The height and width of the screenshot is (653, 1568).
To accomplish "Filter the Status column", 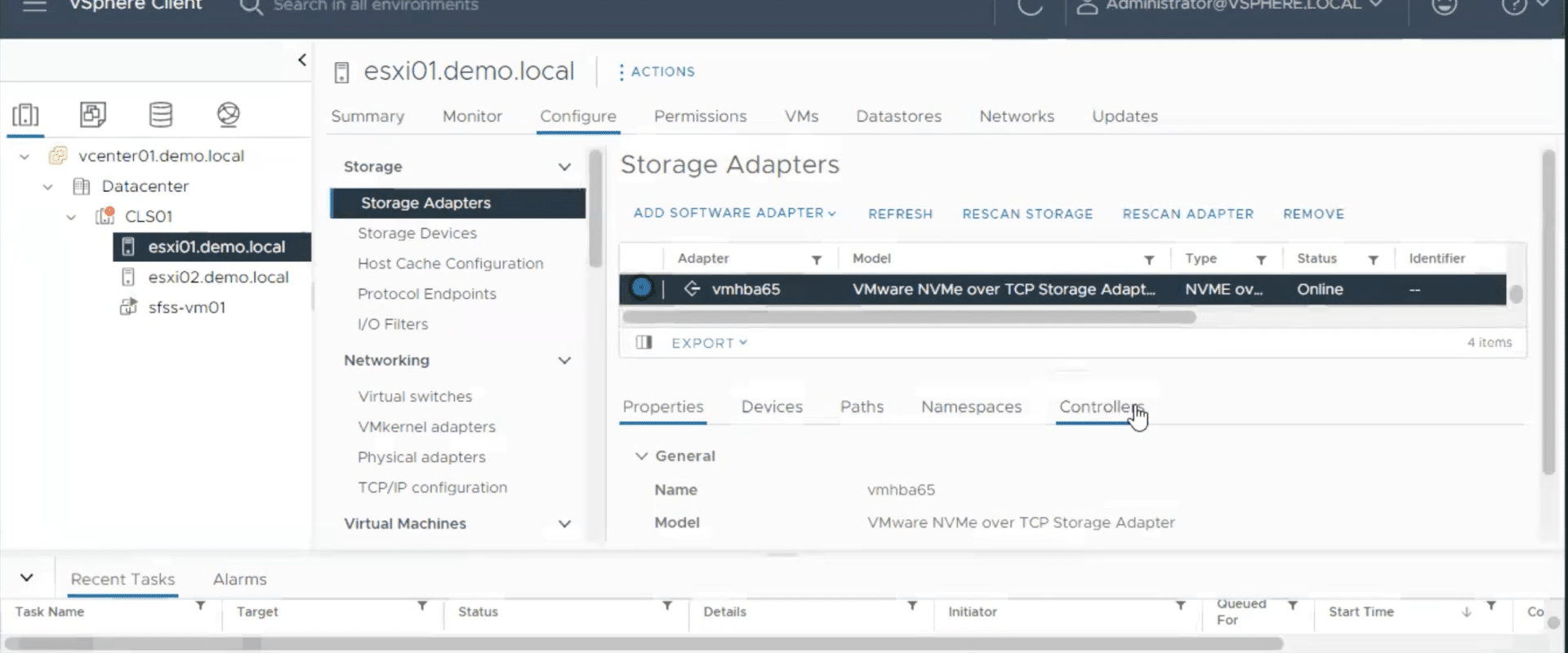I will pos(1373,260).
